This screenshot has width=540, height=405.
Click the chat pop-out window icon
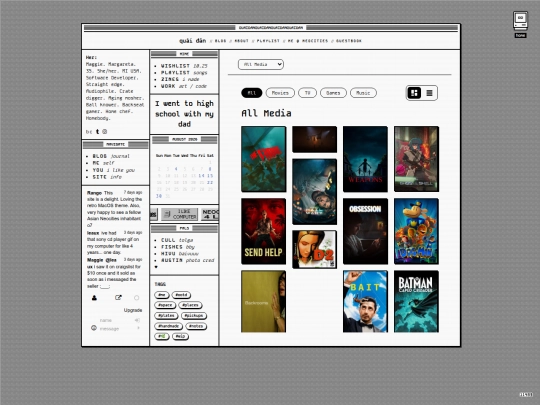coord(118,298)
